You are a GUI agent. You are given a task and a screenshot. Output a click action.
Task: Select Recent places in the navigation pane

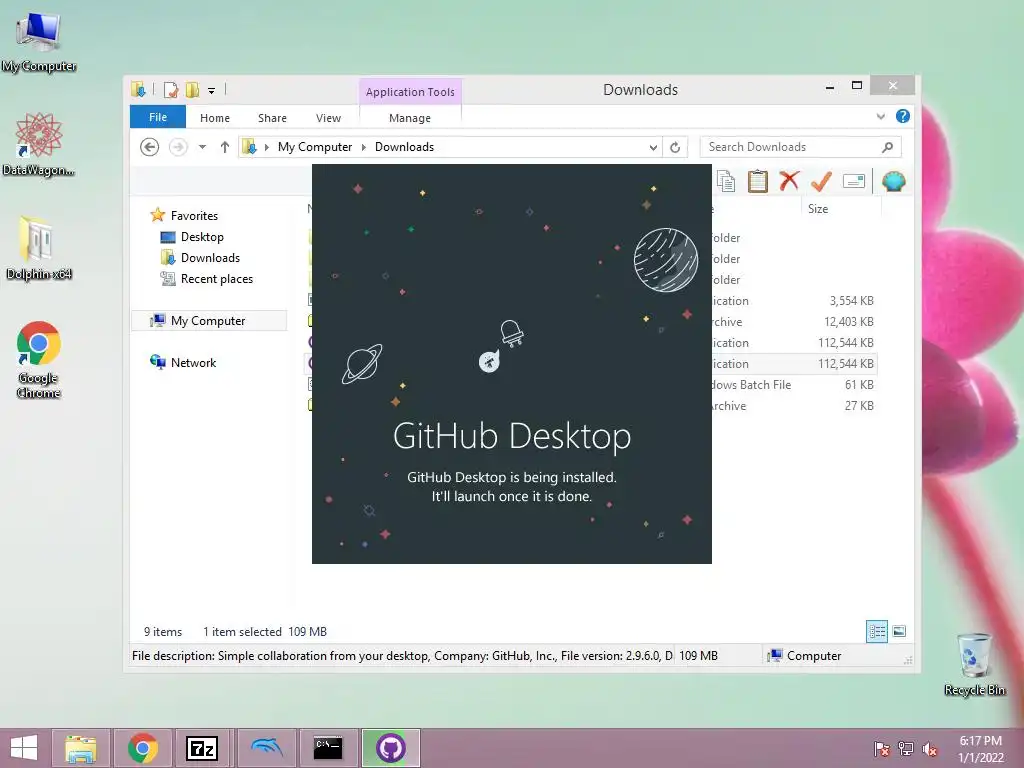click(x=216, y=279)
